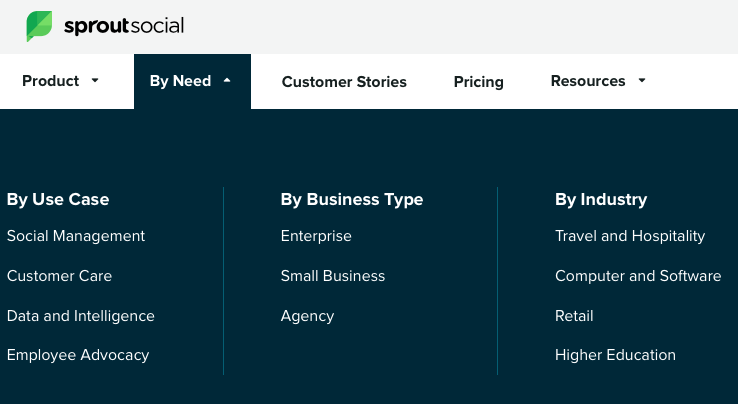The height and width of the screenshot is (404, 738).
Task: Collapse the By Need menu arrow
Action: 227,81
